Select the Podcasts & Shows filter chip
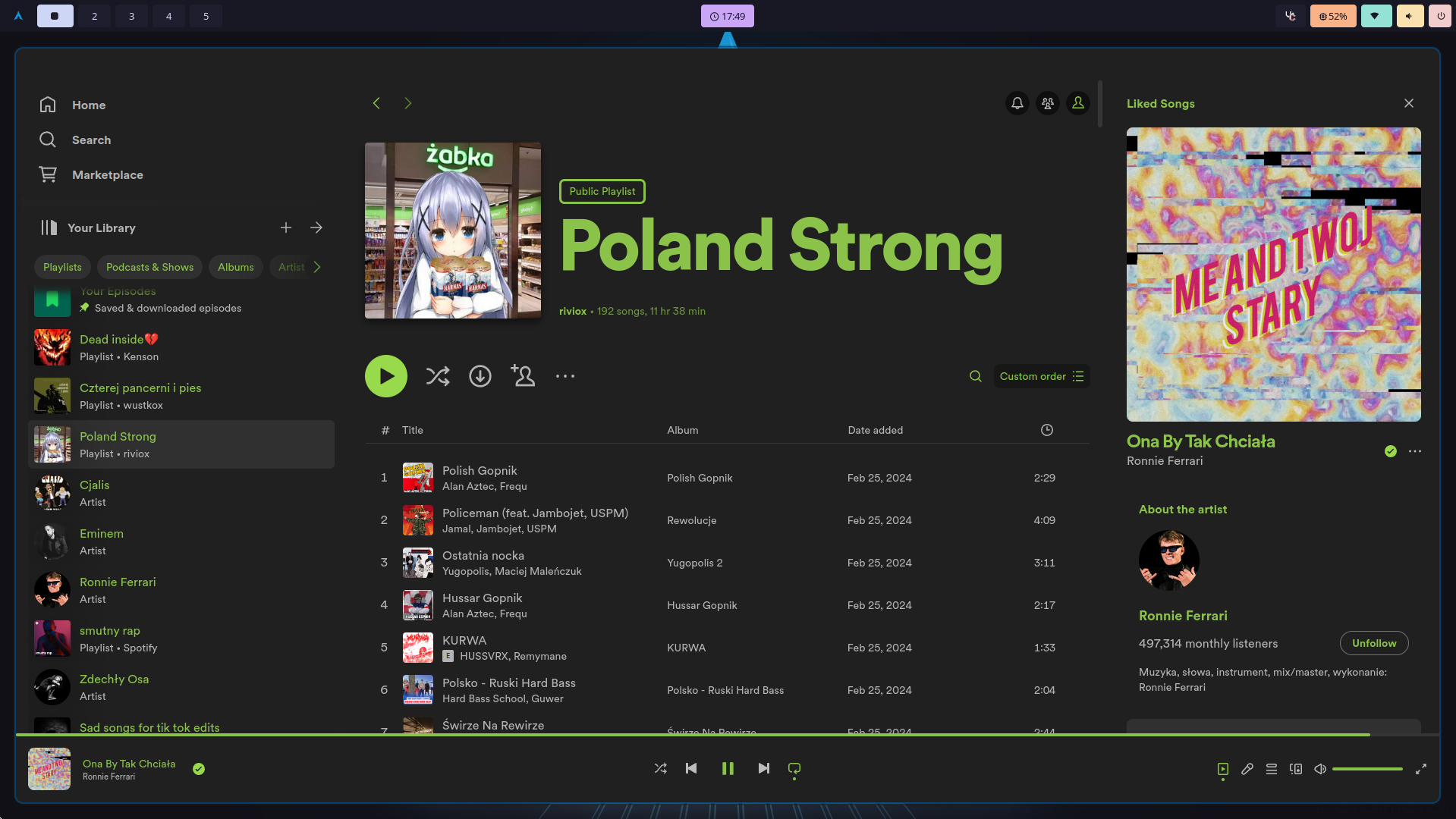 coord(149,267)
